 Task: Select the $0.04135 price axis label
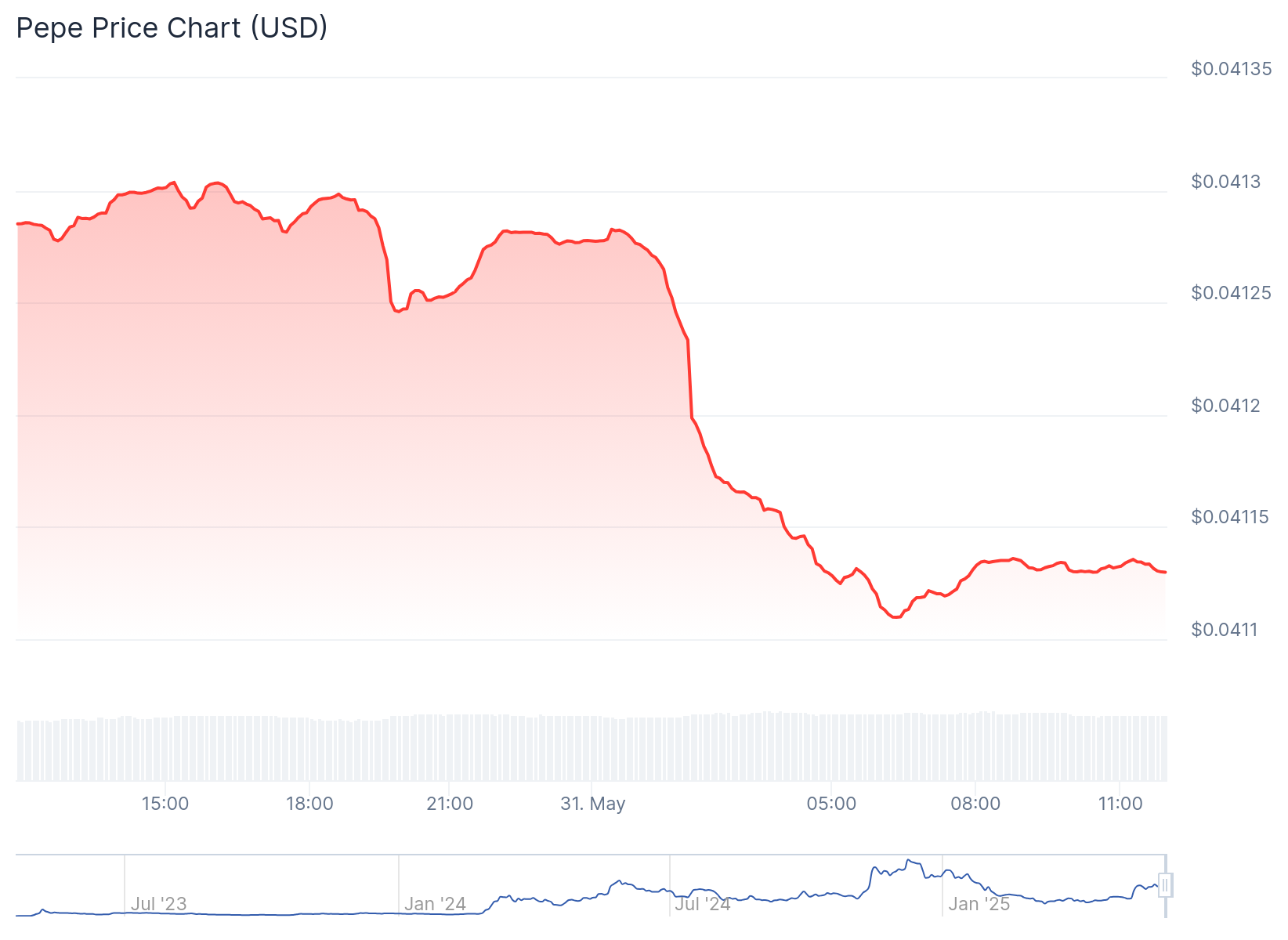(1231, 69)
